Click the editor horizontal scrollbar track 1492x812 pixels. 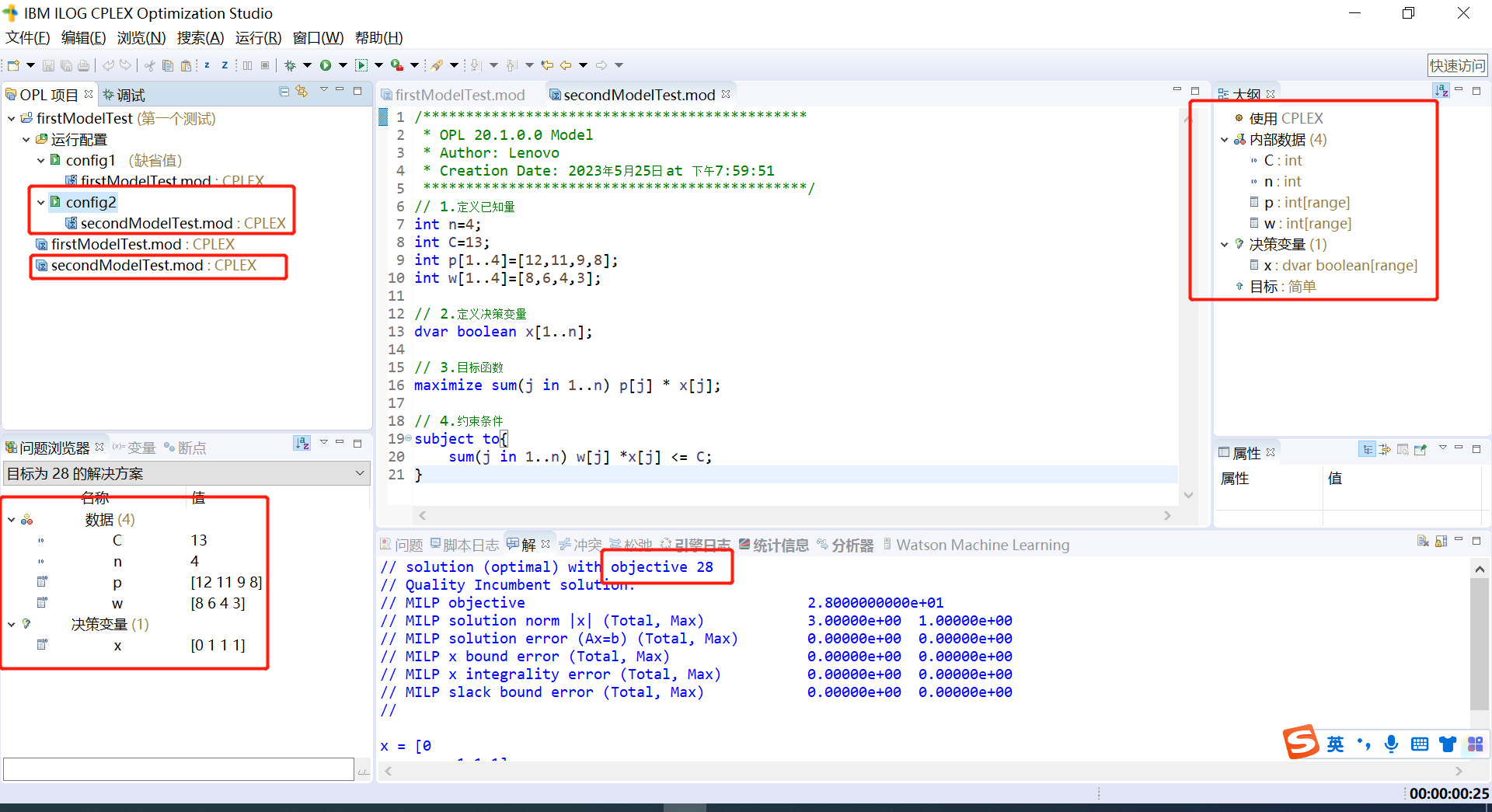click(795, 515)
